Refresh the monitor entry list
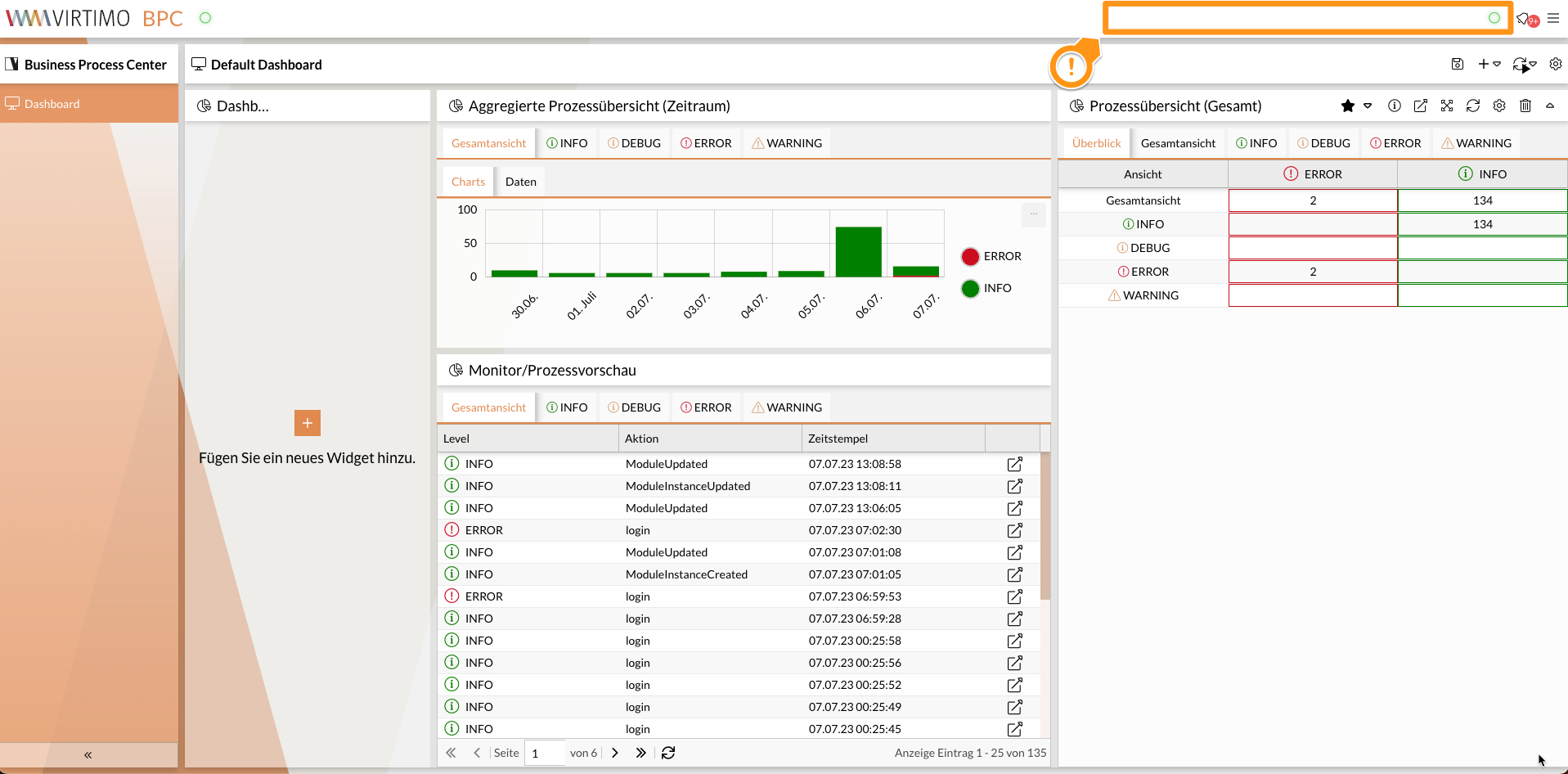 (668, 752)
